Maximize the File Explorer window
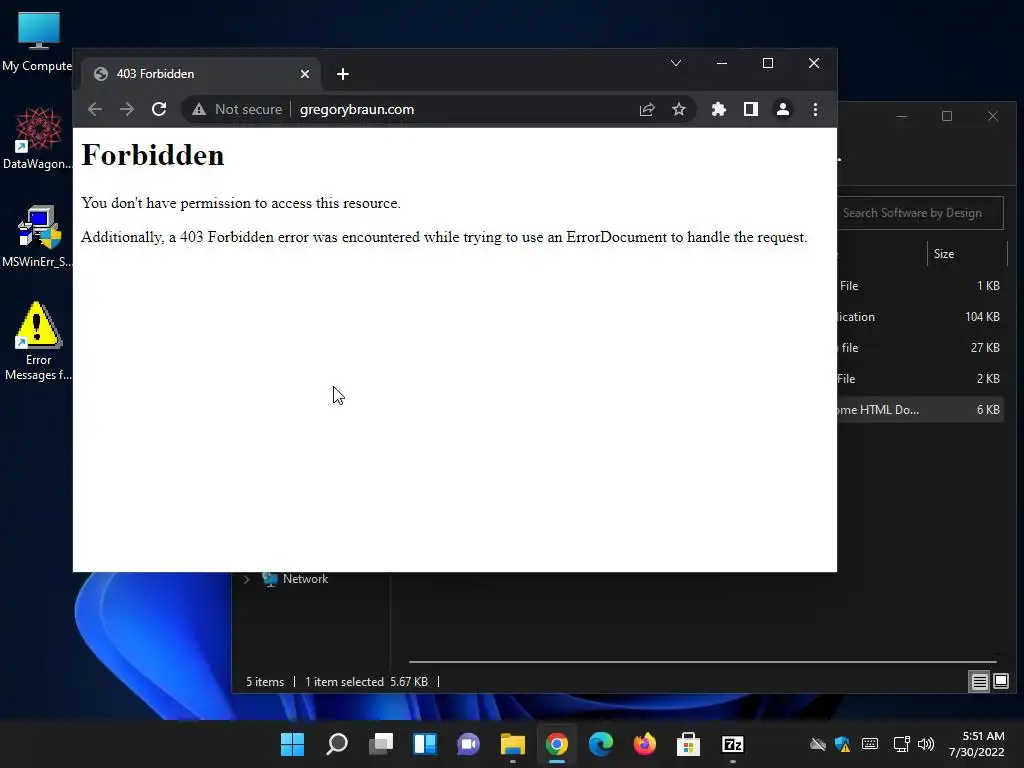1024x768 pixels. click(947, 116)
